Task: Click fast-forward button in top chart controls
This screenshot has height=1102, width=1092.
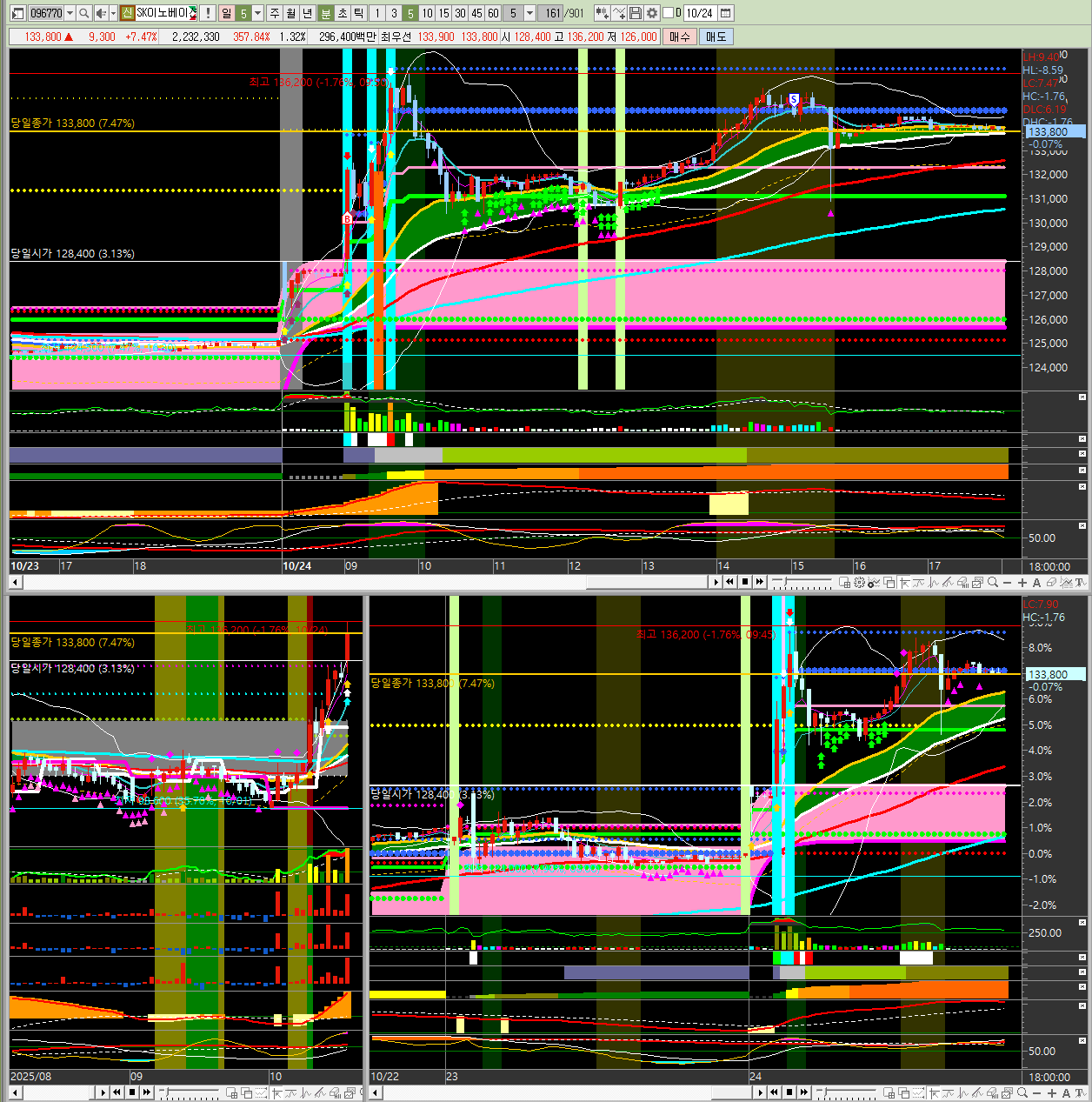Action: click(760, 582)
